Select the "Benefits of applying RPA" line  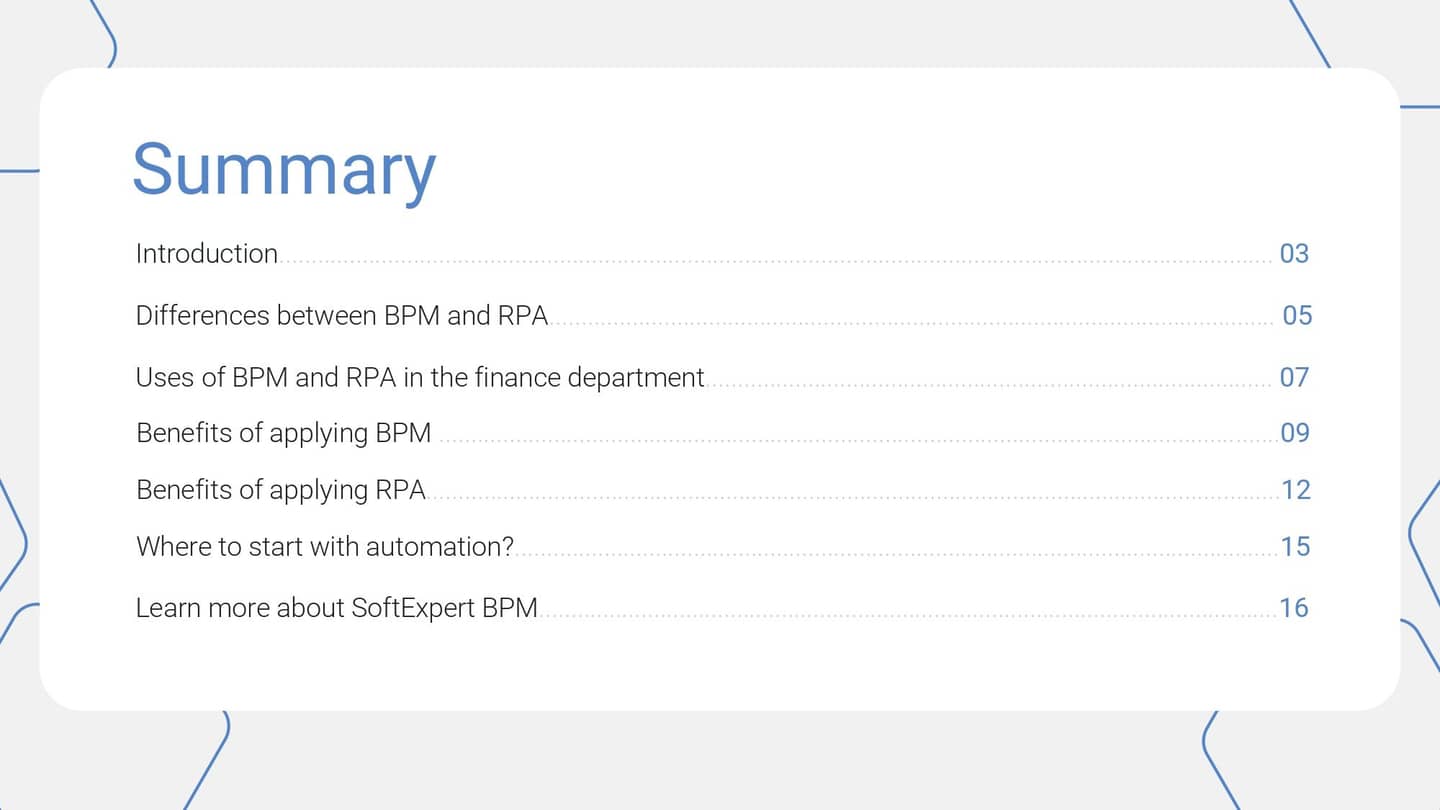click(x=281, y=489)
